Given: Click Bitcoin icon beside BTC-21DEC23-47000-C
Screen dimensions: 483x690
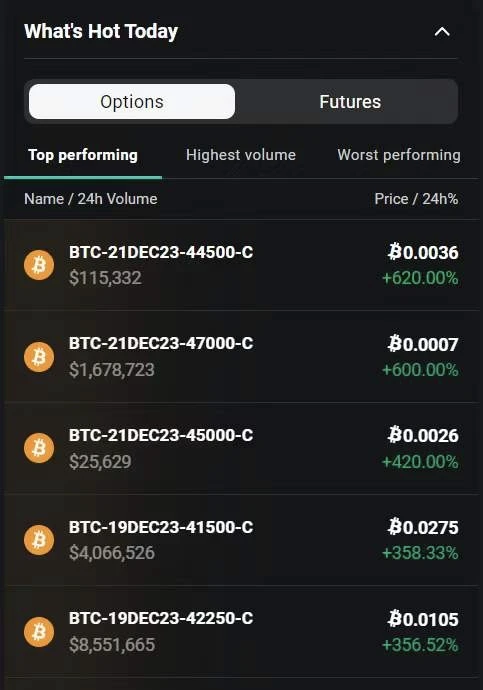Looking at the screenshot, I should [x=39, y=356].
